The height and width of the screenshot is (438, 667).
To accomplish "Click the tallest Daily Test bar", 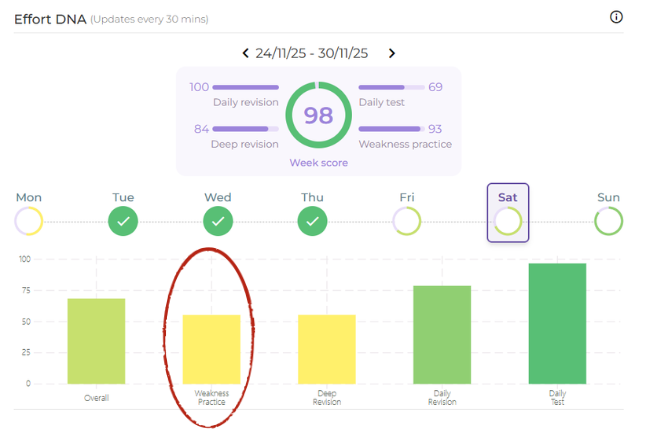I will (x=557, y=323).
